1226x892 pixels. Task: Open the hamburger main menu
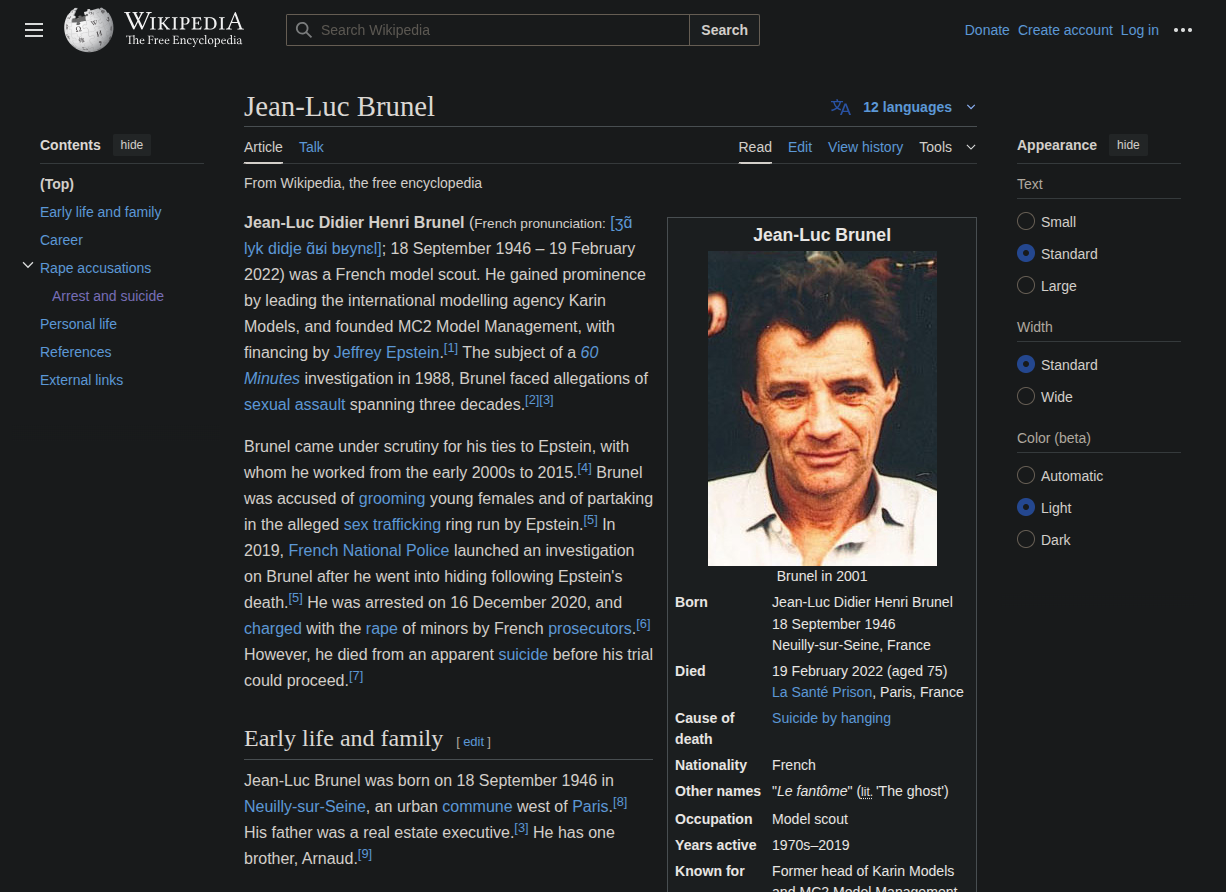point(34,30)
